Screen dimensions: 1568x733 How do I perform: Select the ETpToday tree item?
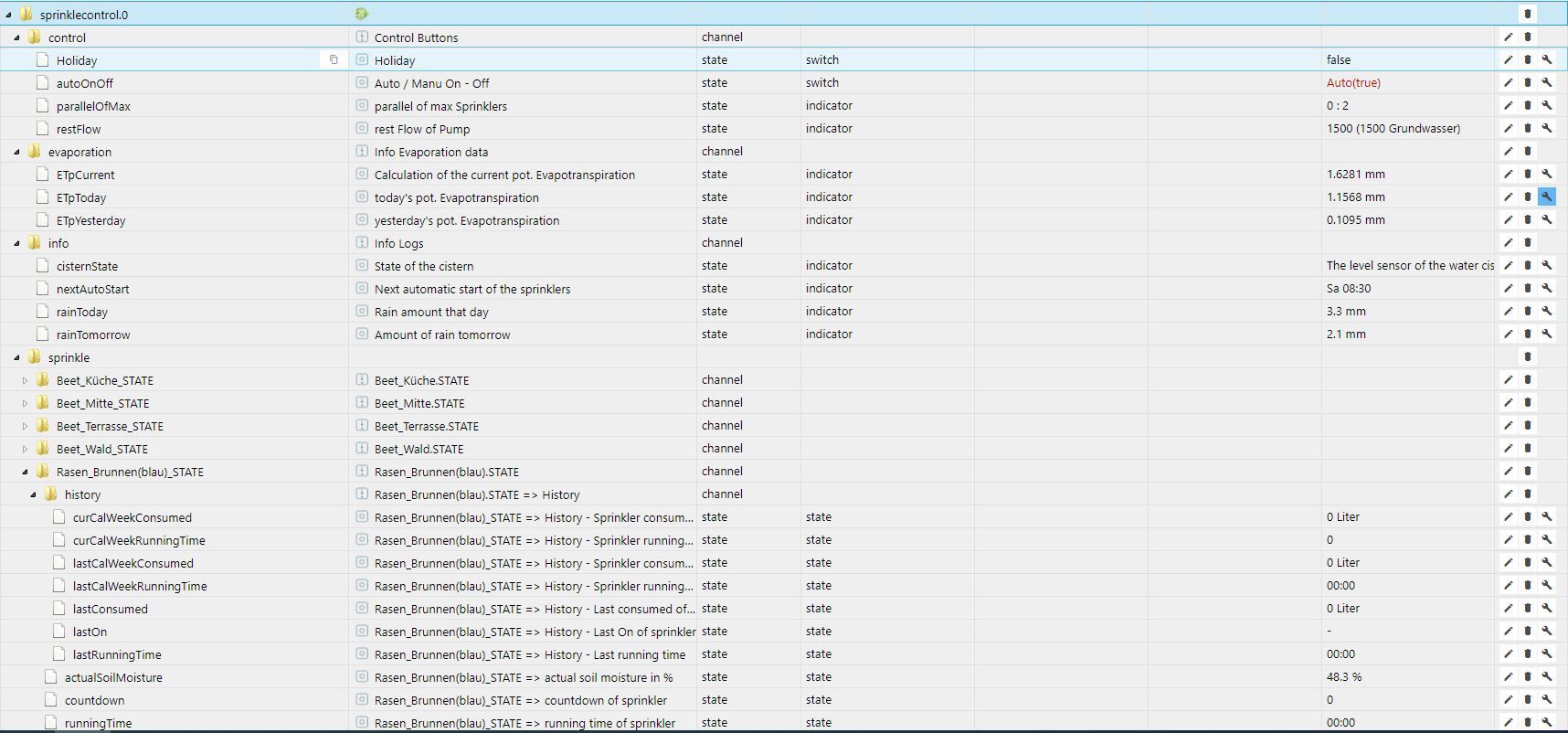[81, 197]
